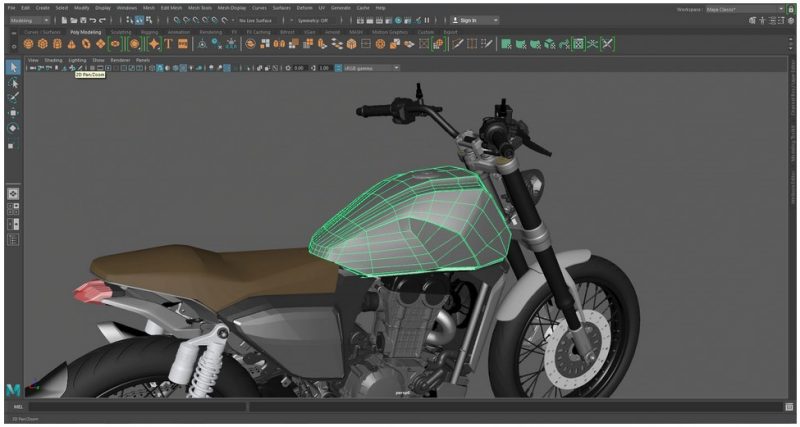Create a polygon torus from the shelf

(86, 44)
